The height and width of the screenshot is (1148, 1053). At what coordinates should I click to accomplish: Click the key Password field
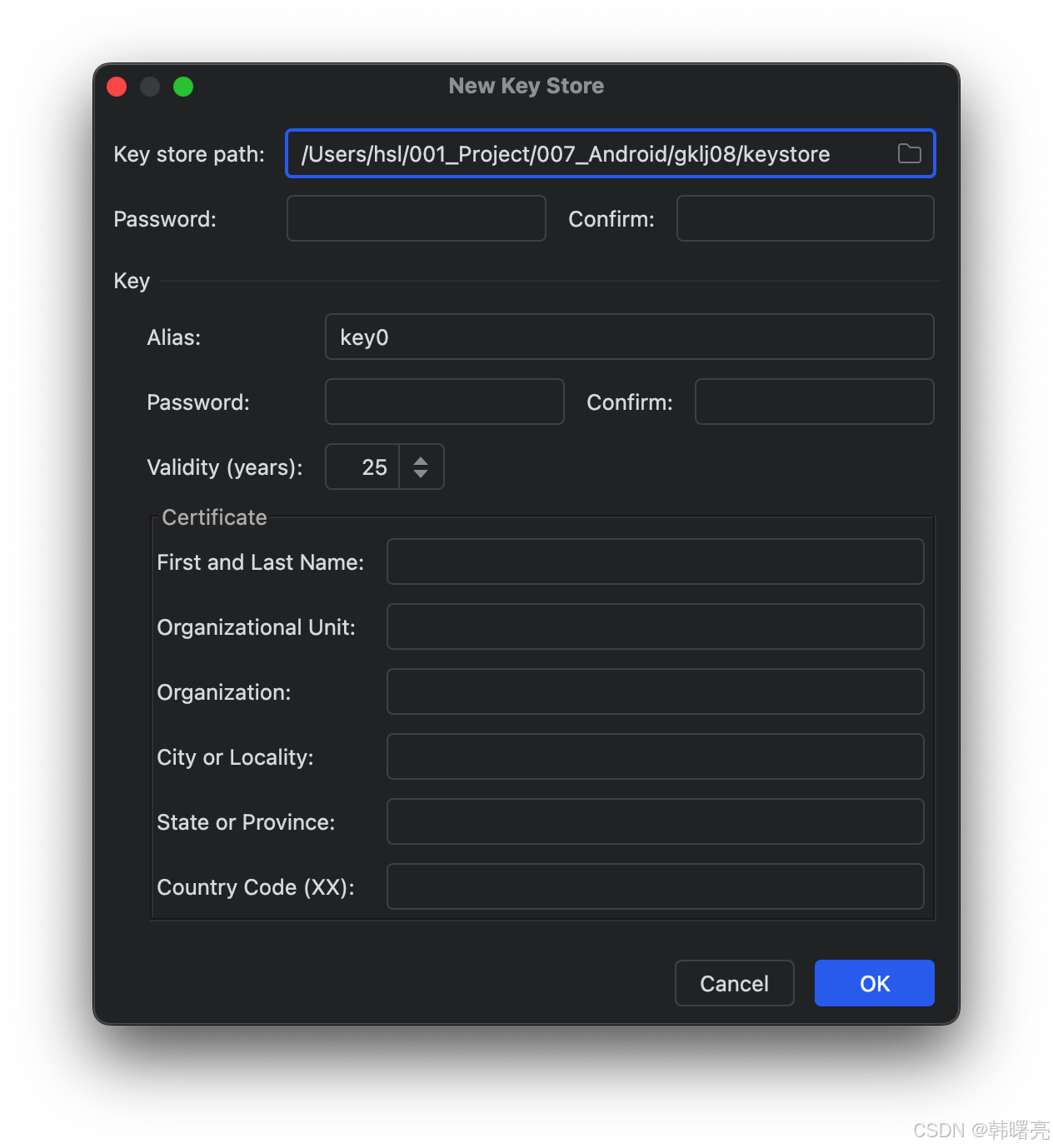(x=443, y=402)
